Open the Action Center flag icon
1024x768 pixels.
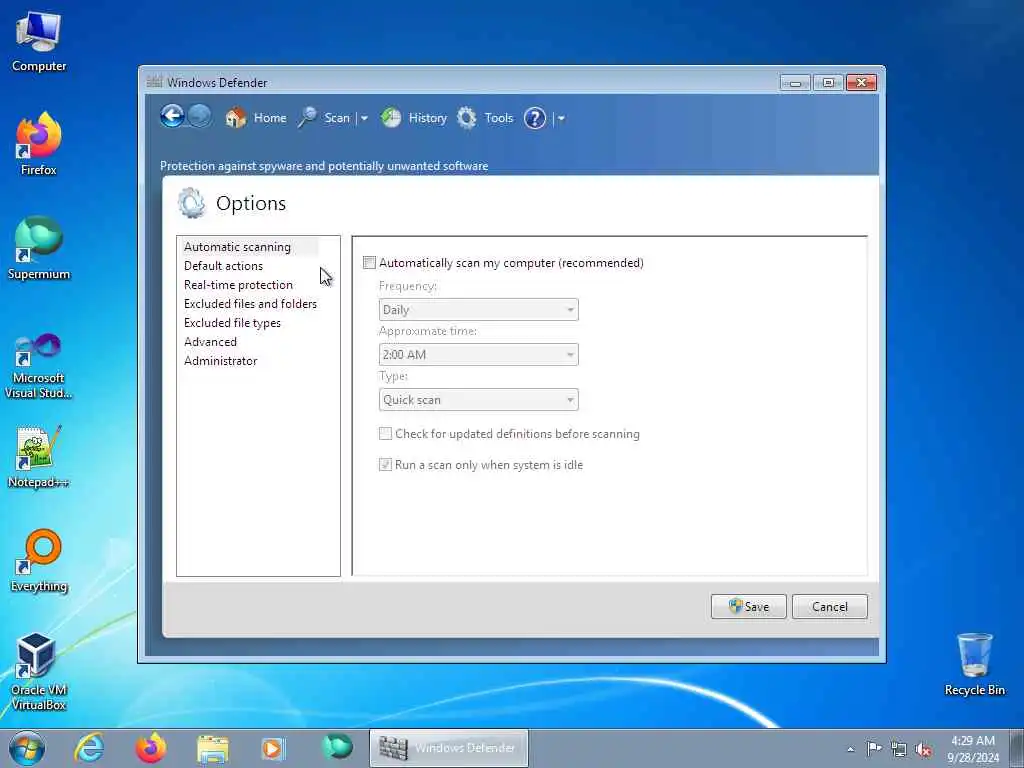(x=873, y=748)
